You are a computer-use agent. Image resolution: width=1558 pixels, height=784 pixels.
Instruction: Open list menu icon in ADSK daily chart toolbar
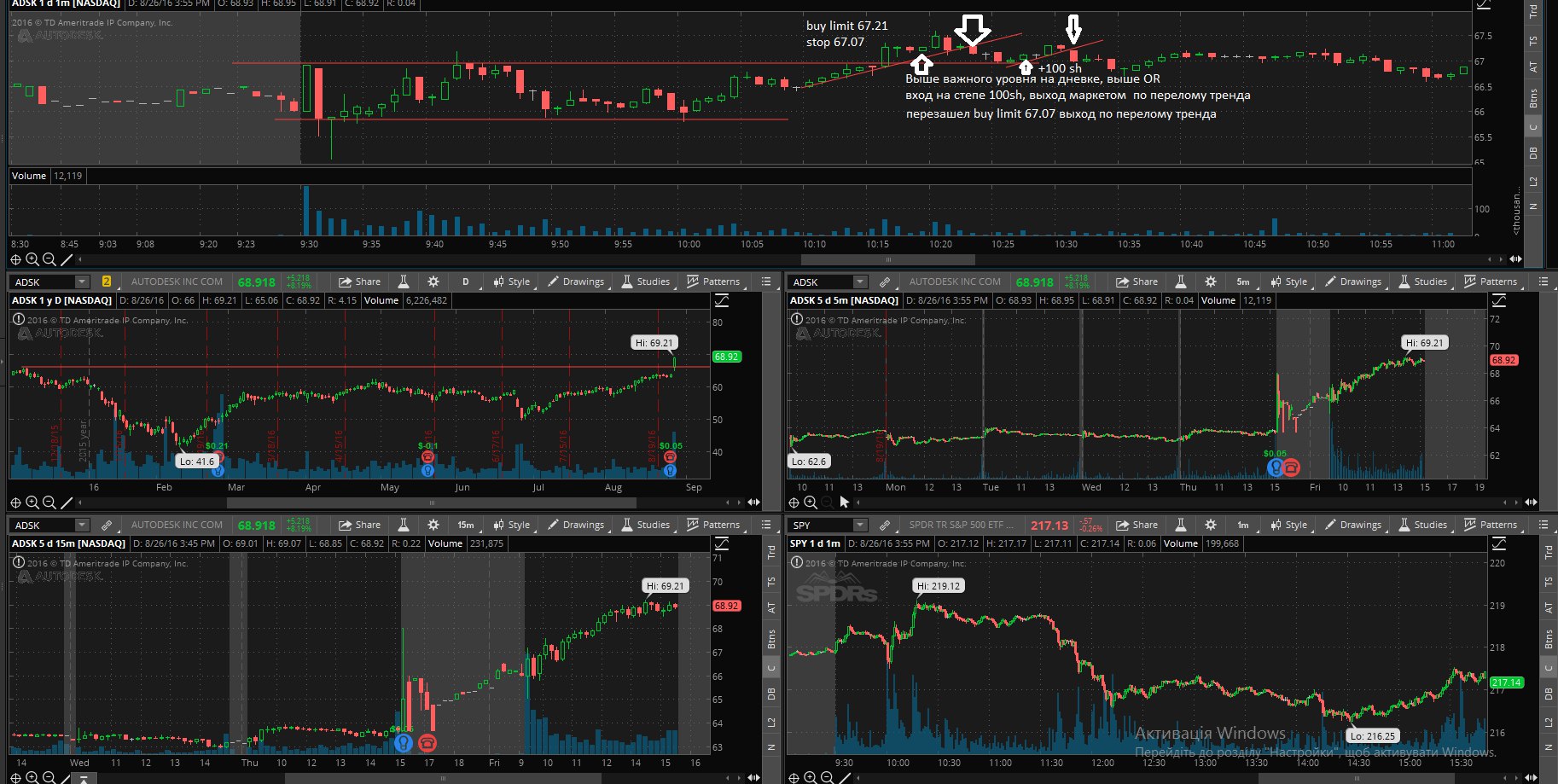pyautogui.click(x=766, y=282)
